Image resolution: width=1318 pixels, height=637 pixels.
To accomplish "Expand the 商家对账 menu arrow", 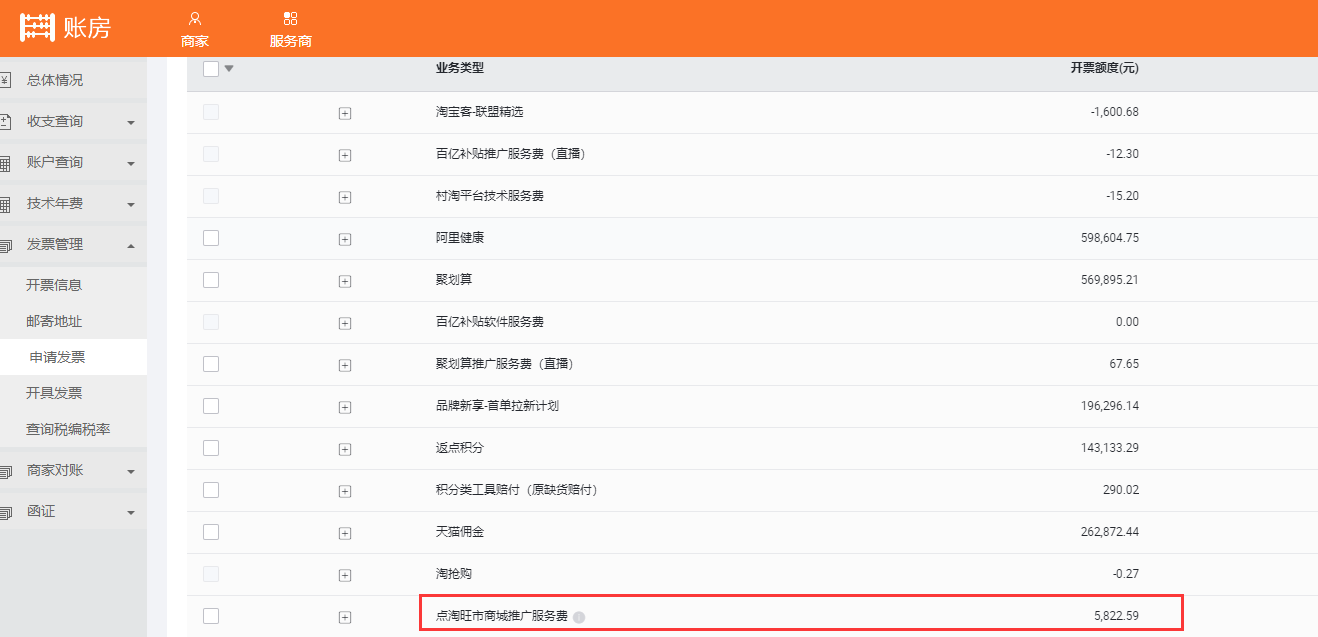I will point(131,472).
